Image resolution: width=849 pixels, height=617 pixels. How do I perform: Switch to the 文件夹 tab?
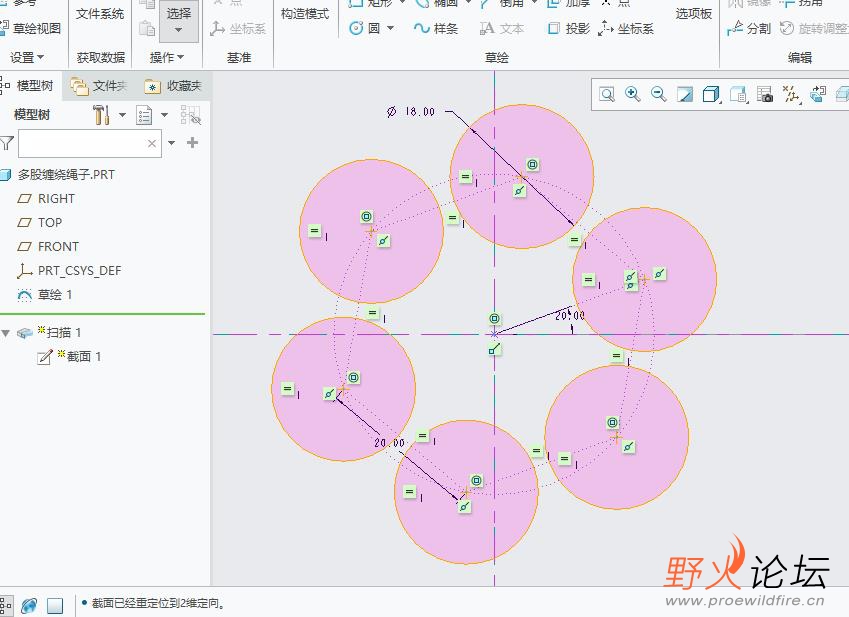pyautogui.click(x=99, y=86)
